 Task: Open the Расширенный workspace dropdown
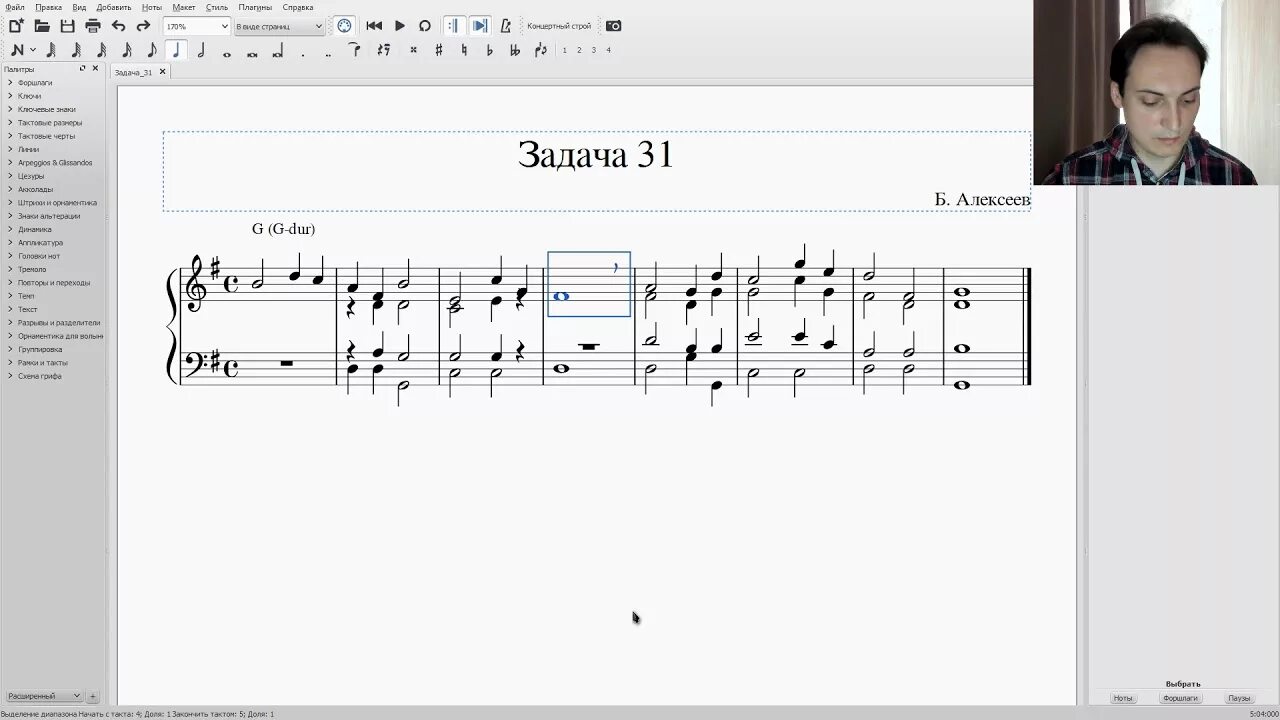(44, 696)
